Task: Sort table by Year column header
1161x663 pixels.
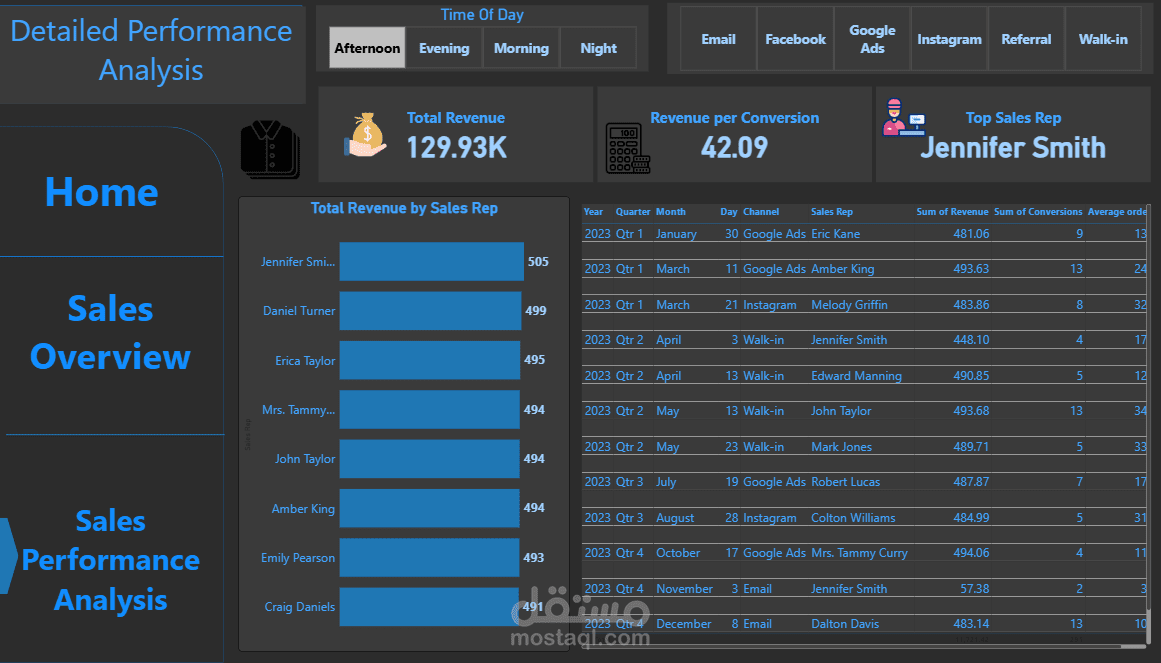Action: coord(593,212)
